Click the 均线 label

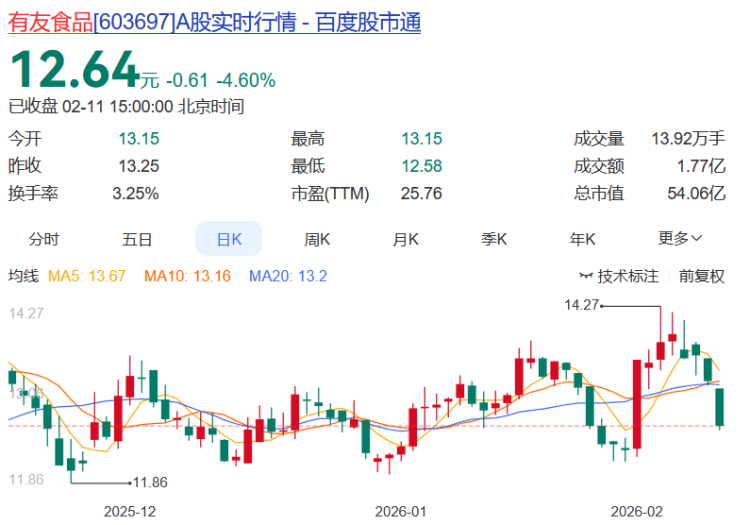coord(23,276)
